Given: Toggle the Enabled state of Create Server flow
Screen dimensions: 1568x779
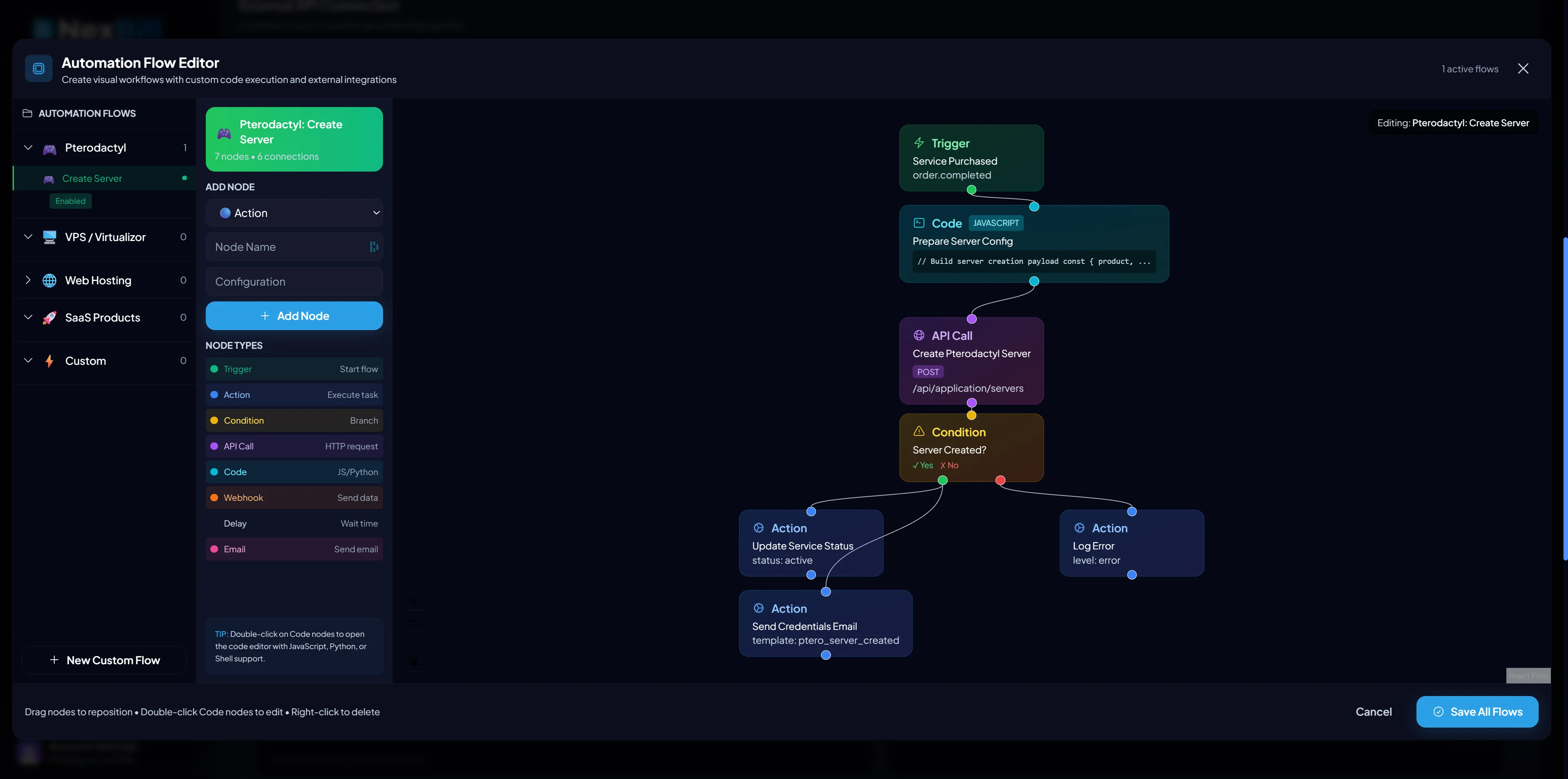Looking at the screenshot, I should [70, 201].
